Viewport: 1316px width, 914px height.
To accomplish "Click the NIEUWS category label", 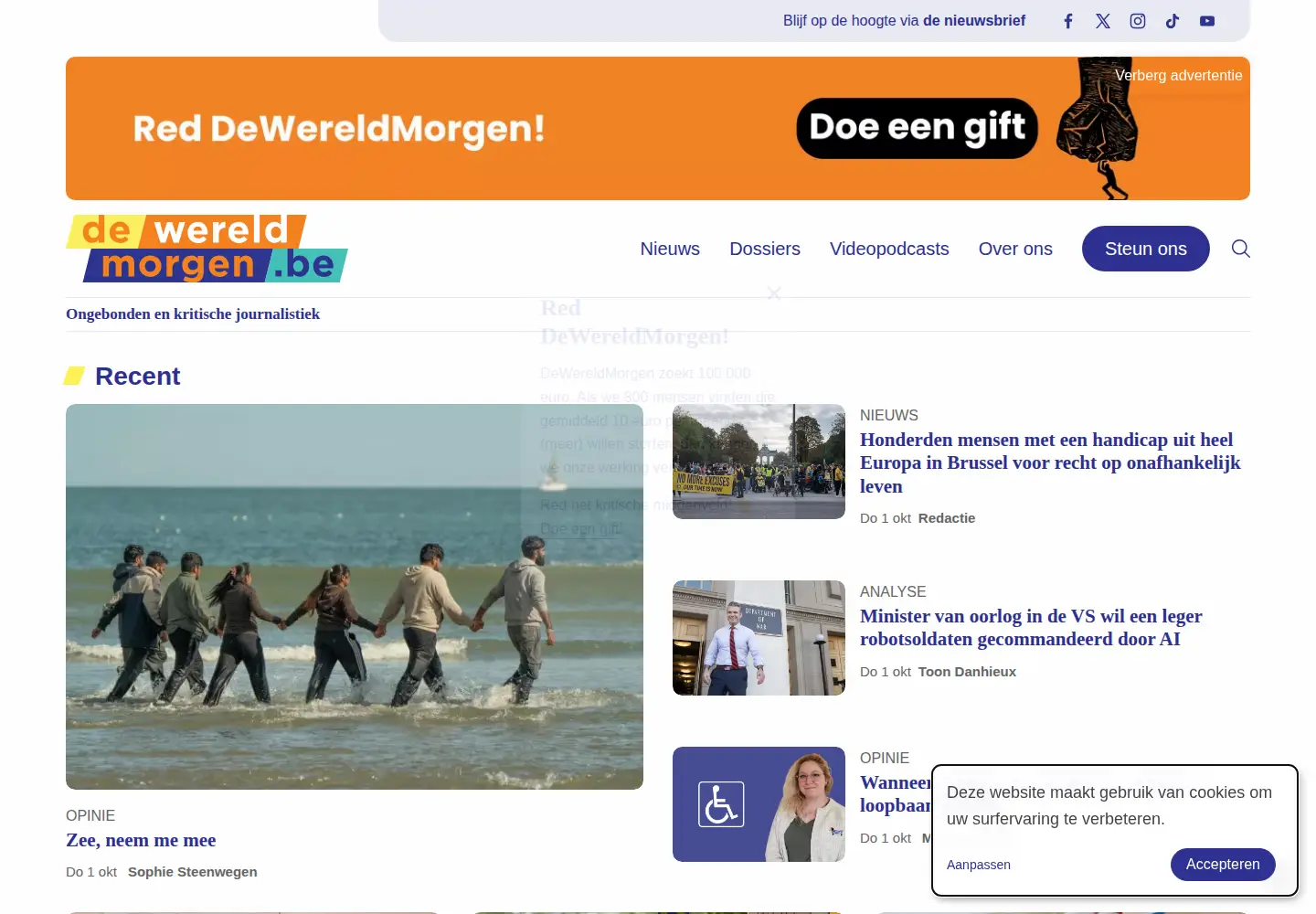I will (x=889, y=415).
